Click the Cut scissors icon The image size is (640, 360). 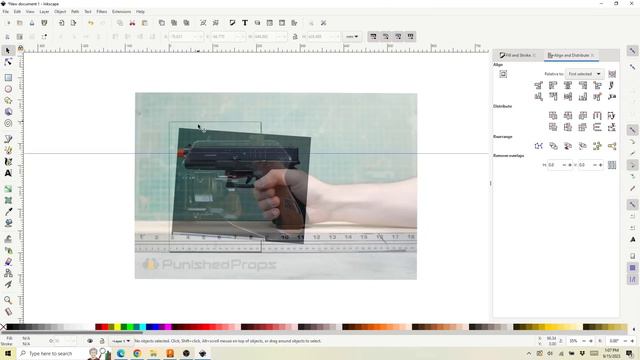click(x=132, y=23)
